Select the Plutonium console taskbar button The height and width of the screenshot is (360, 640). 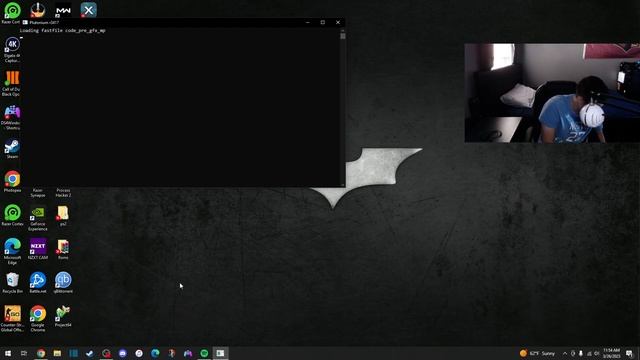220,353
